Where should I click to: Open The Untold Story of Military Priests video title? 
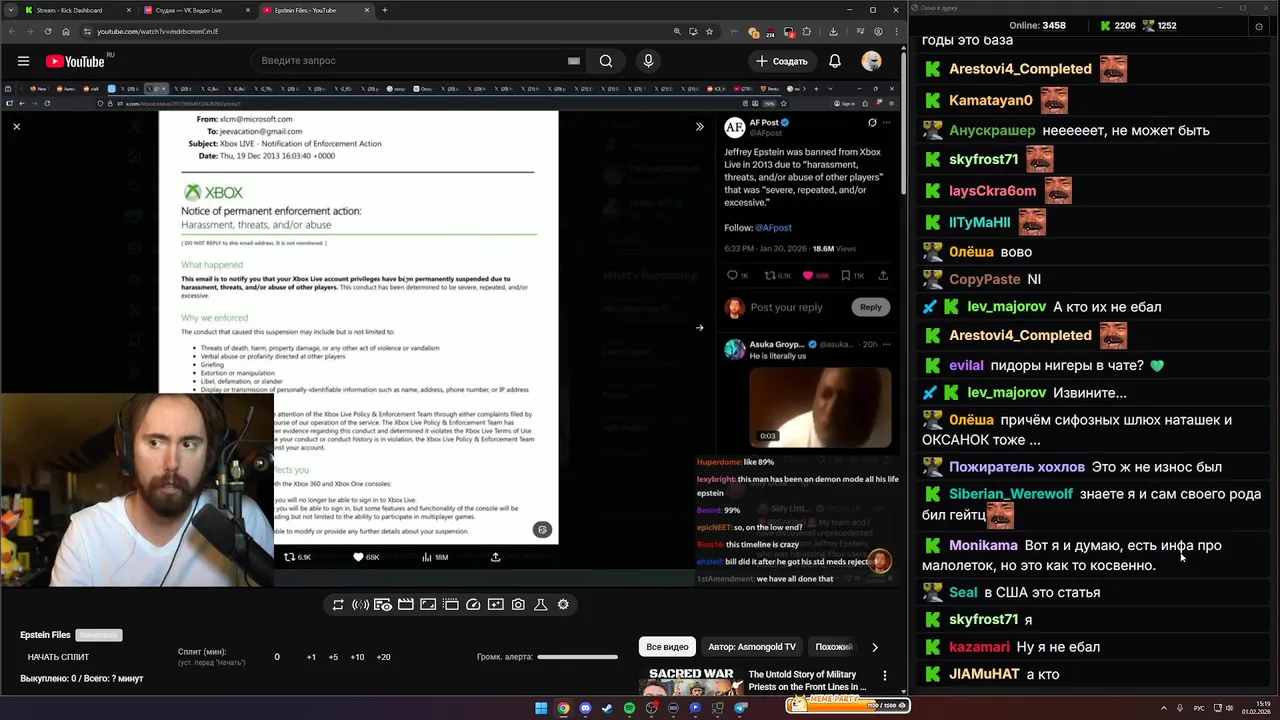point(807,681)
